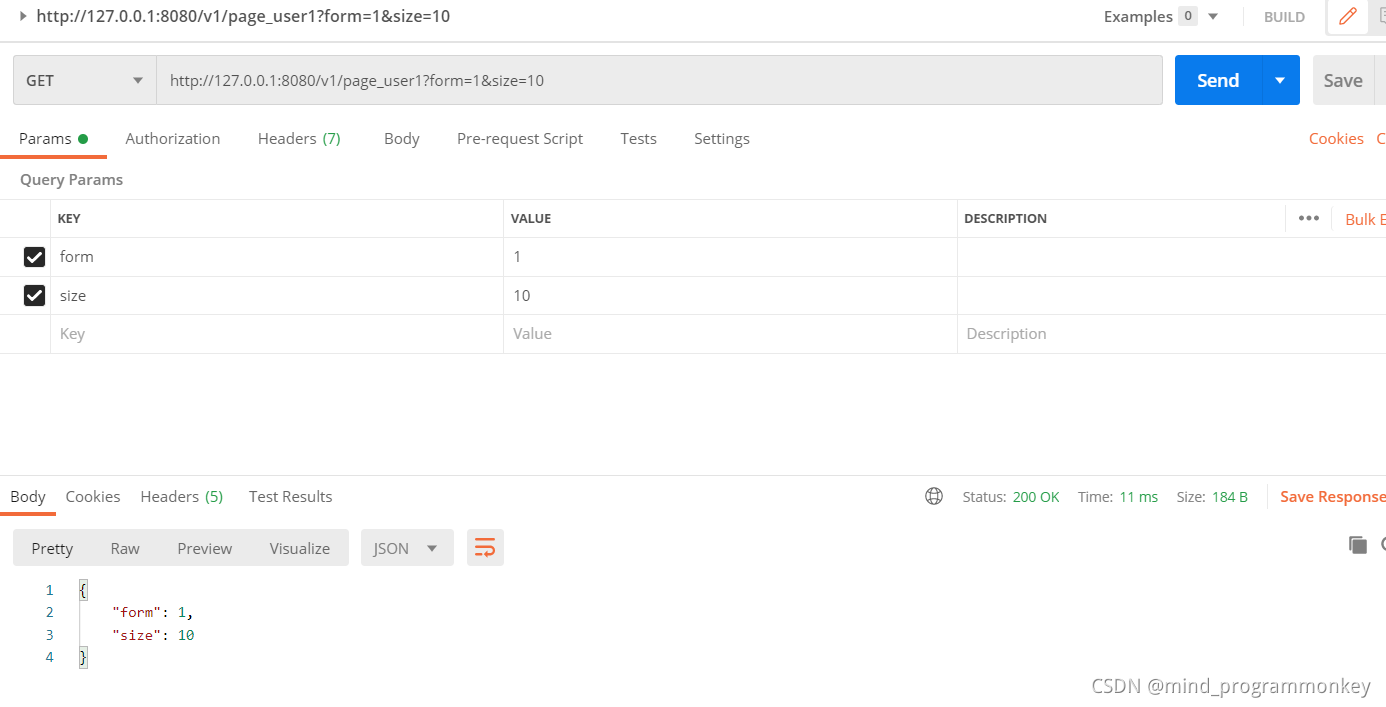Click the Cookies link on the right
This screenshot has width=1386, height=707.
[1336, 139]
